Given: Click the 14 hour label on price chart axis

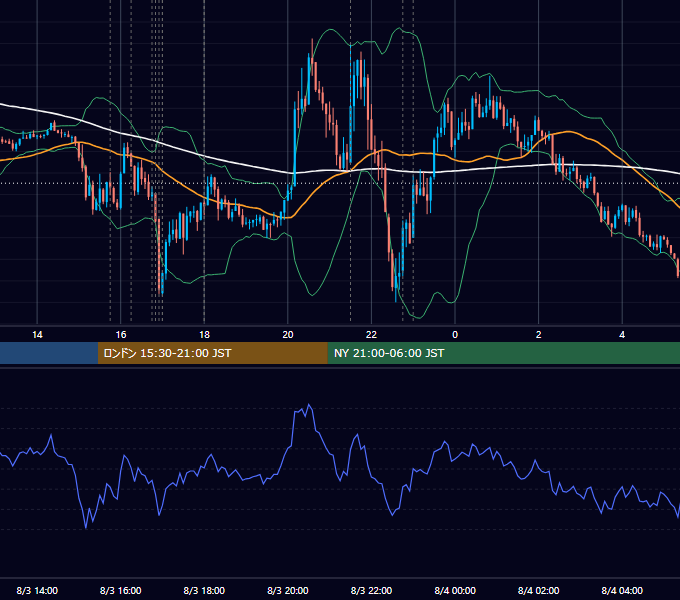Looking at the screenshot, I should point(37,335).
